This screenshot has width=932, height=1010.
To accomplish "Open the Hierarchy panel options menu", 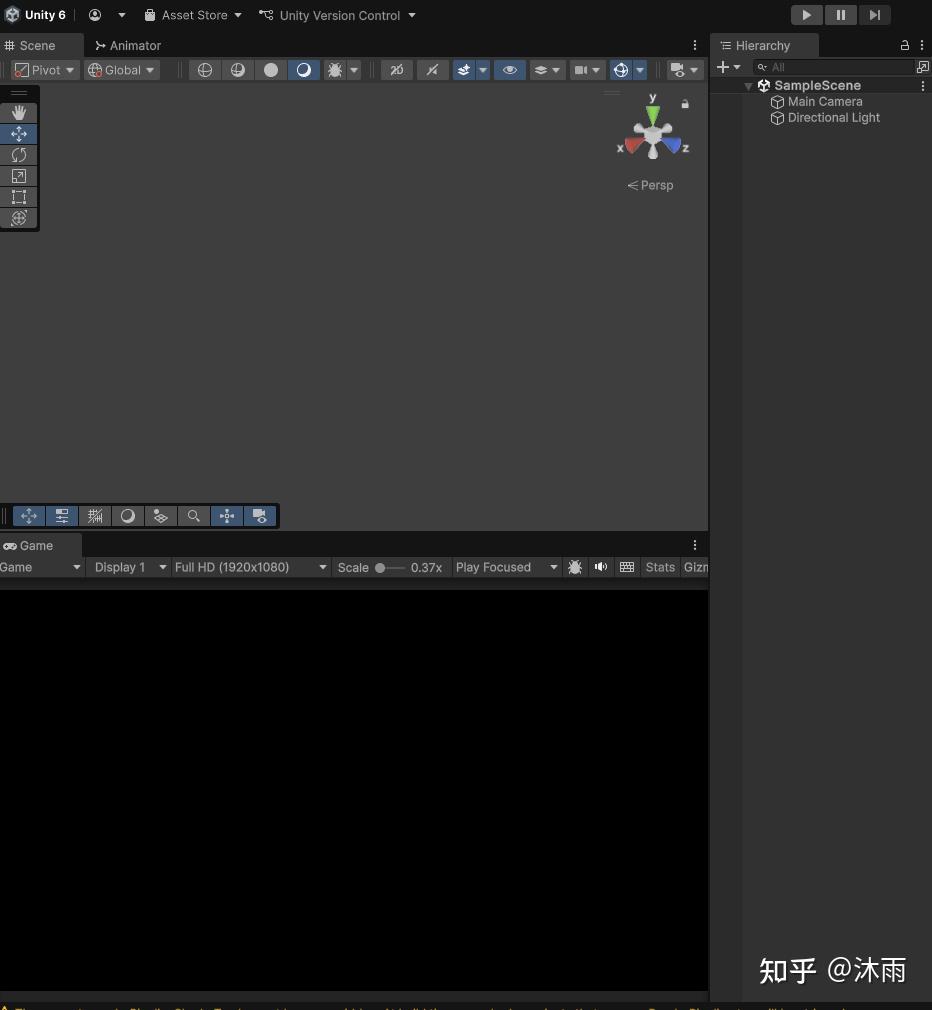I will [x=922, y=45].
